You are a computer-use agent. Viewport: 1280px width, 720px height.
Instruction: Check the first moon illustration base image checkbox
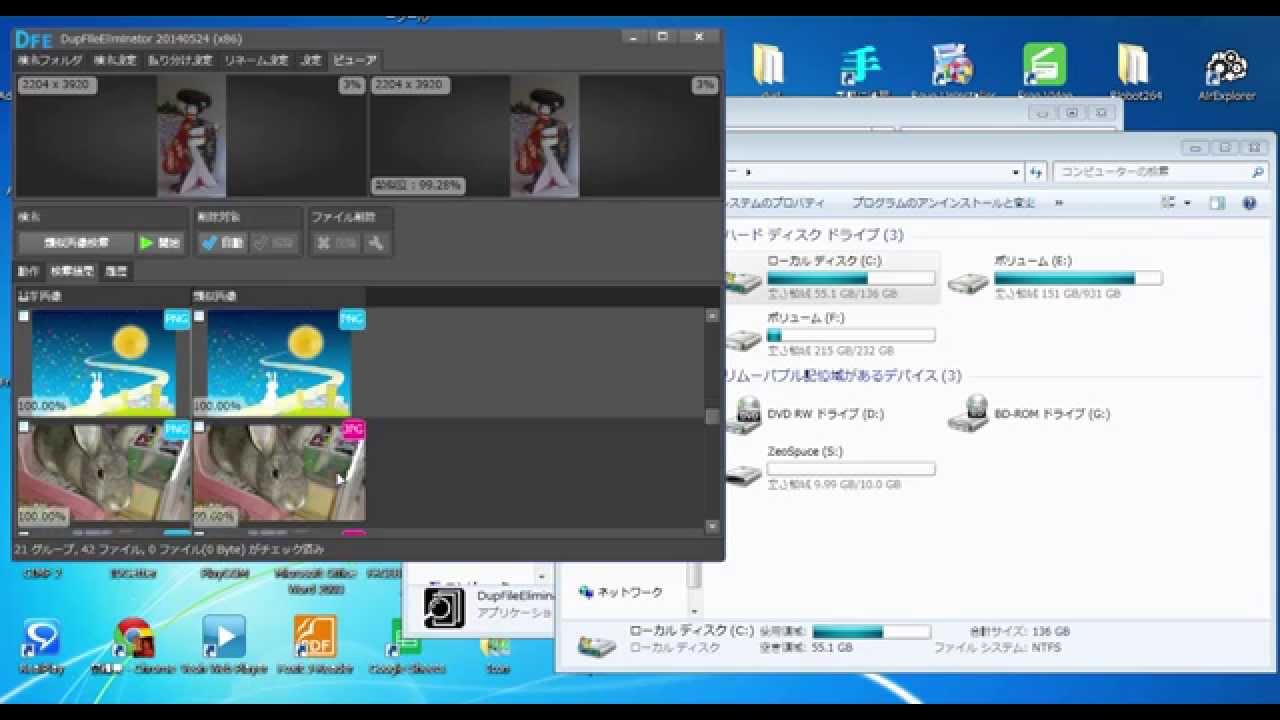(x=24, y=316)
